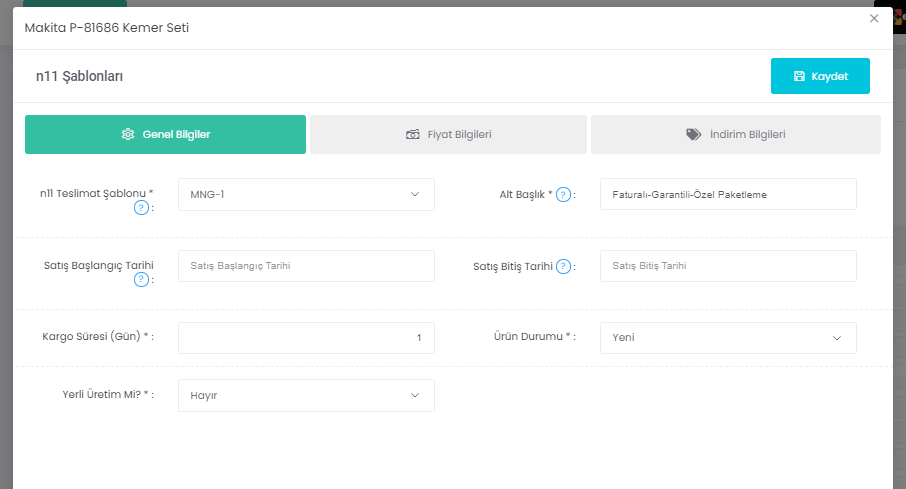Screen dimensions: 906x489
Task: Click the help icon next to Alt Başlık
Action: pos(563,194)
